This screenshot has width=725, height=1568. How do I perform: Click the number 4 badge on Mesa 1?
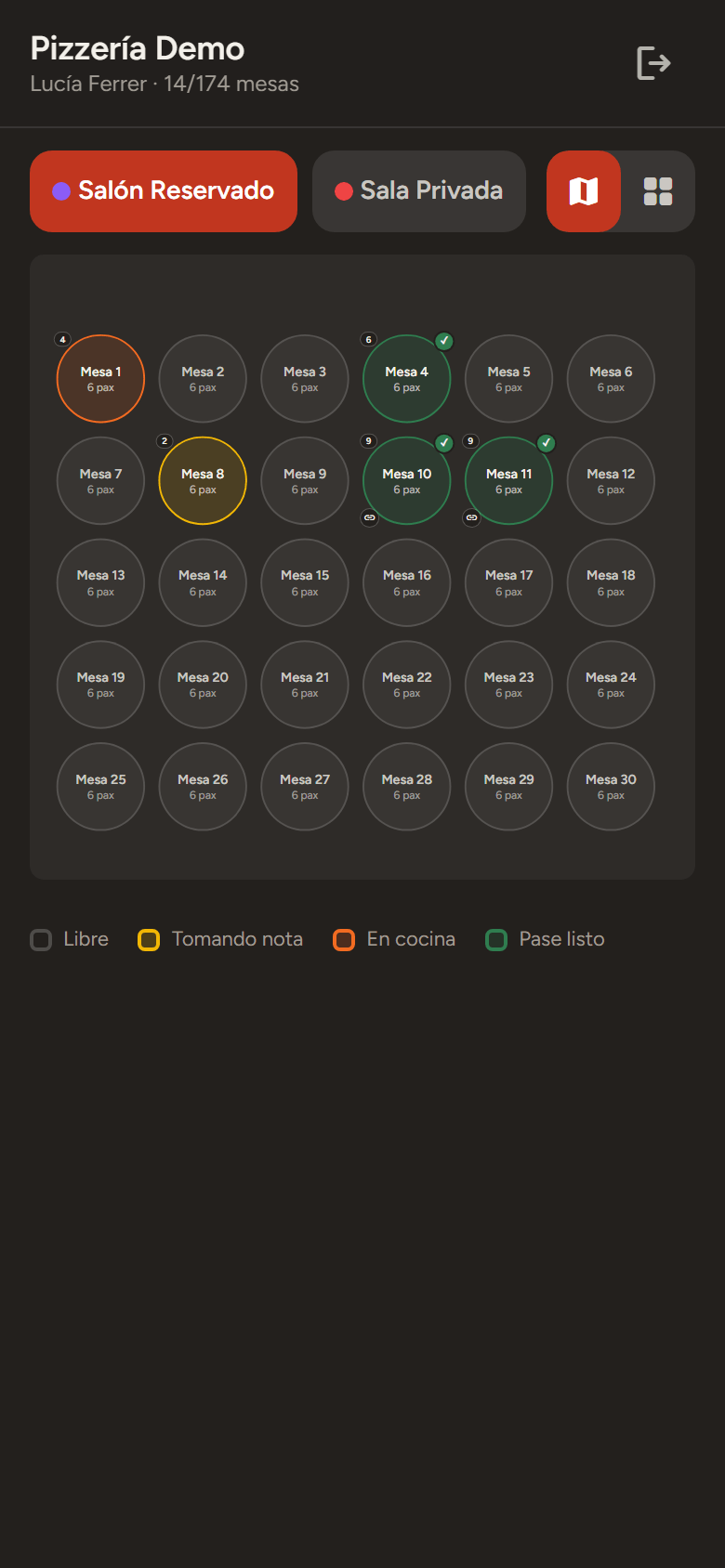[x=62, y=339]
